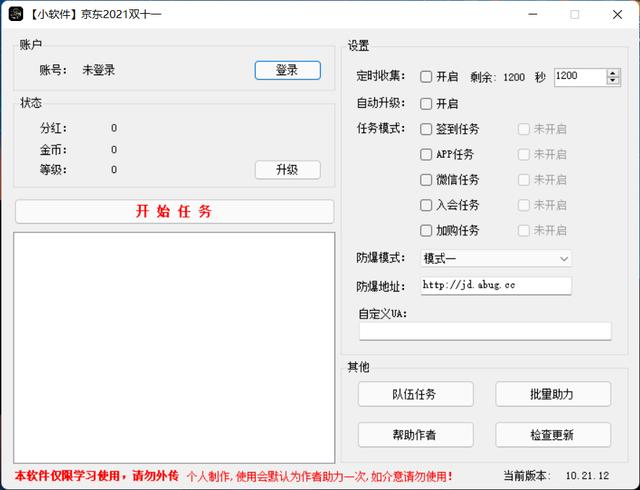Click inside the empty log output area

174,348
